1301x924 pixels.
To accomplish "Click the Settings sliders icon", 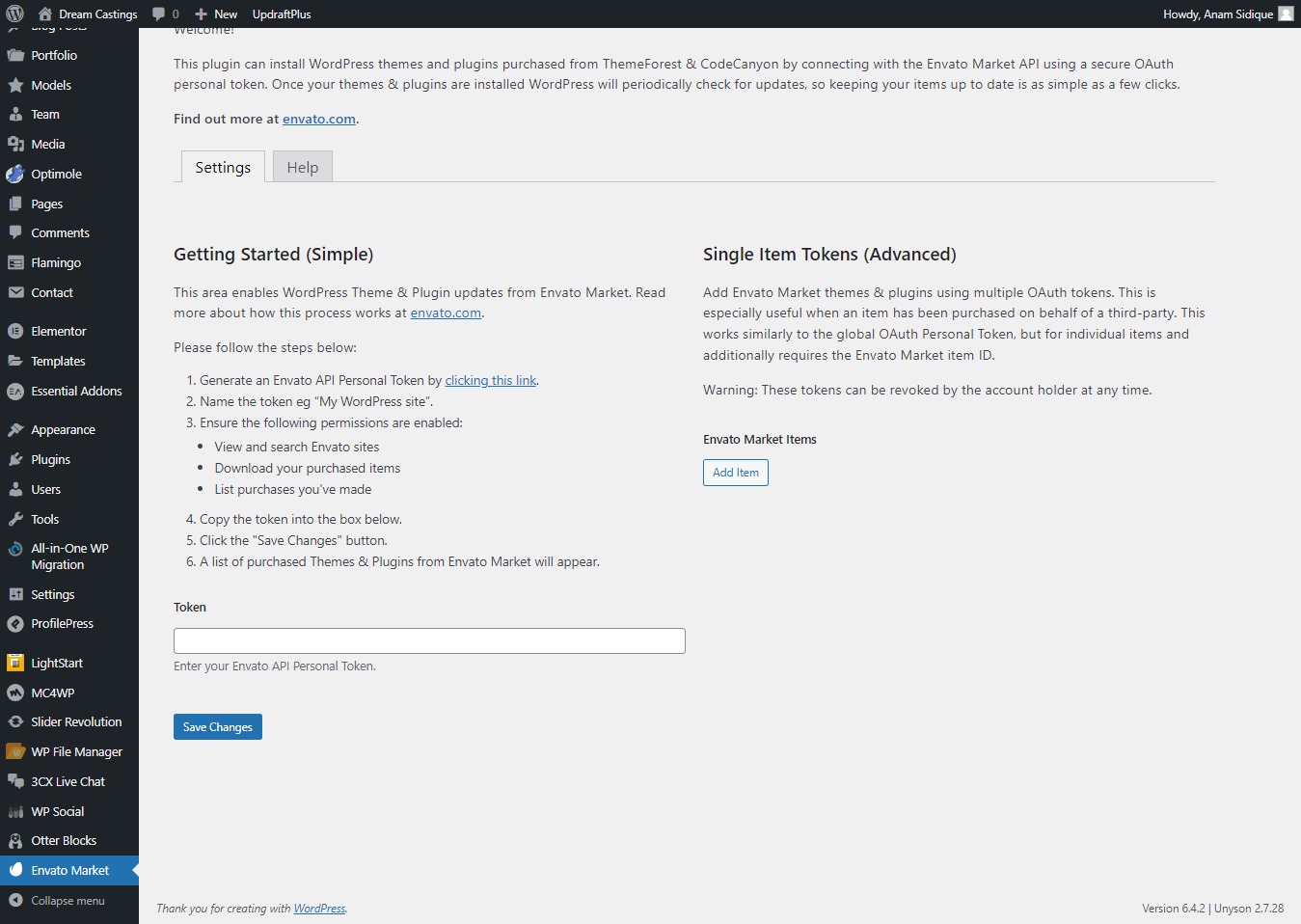I will click(15, 594).
